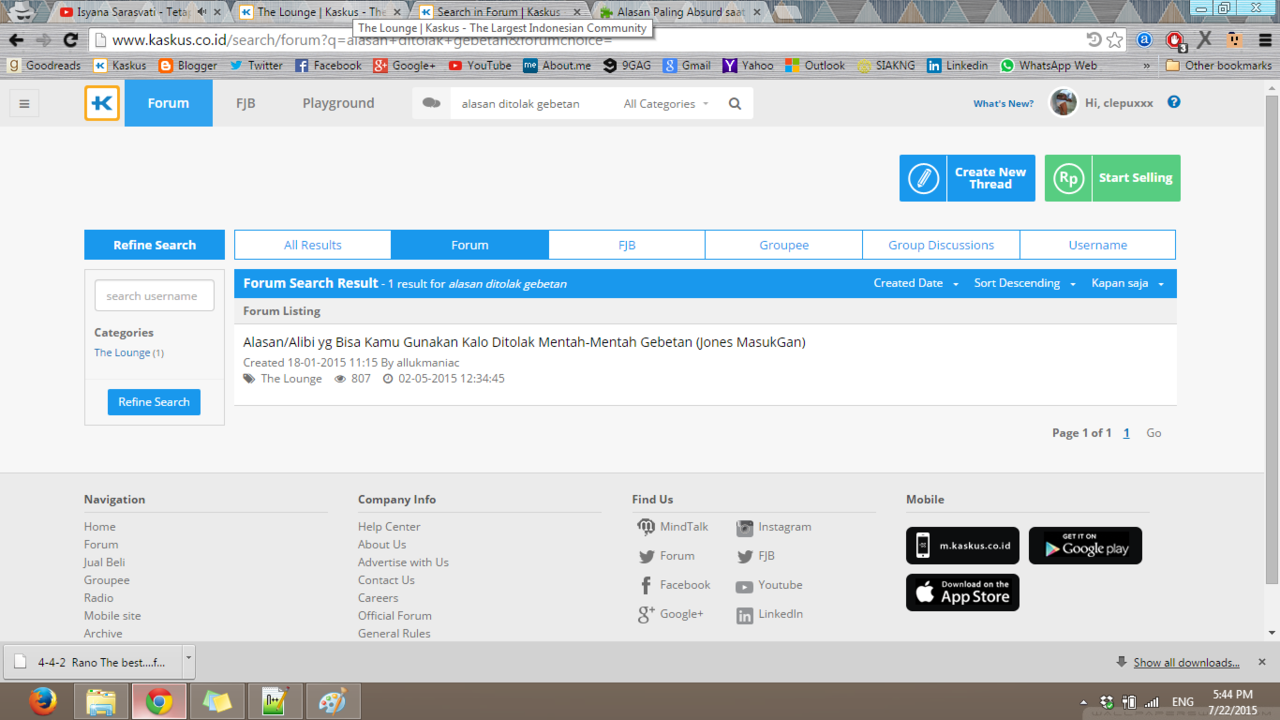Switch to the Alasan Paling Absurd tab

680,12
